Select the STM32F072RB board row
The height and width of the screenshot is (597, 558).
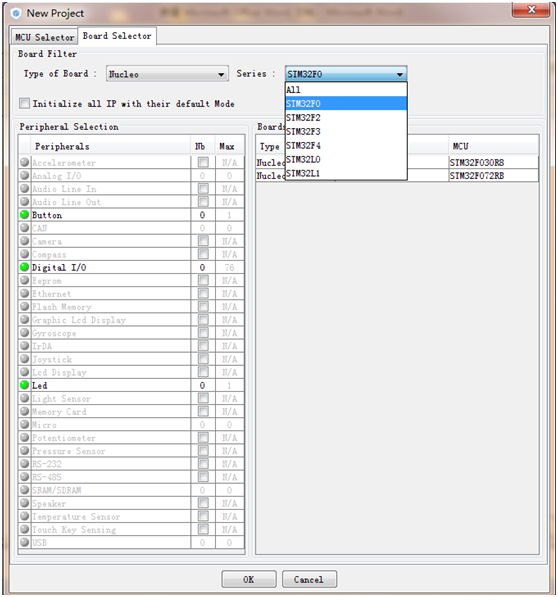coord(397,176)
